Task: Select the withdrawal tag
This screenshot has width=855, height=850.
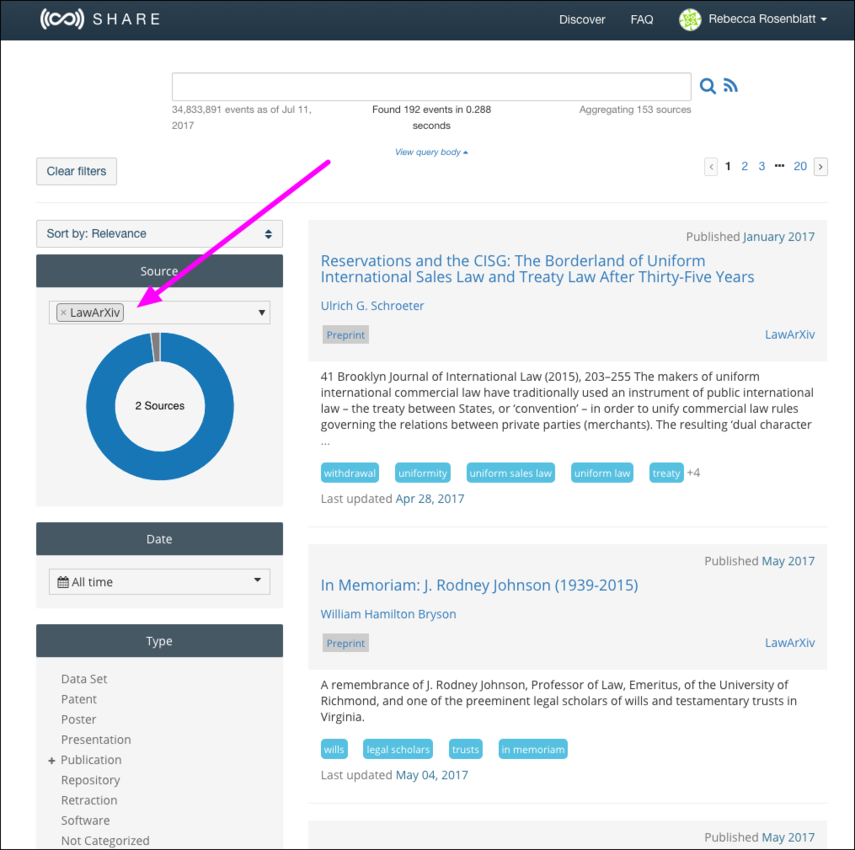Action: (x=350, y=473)
